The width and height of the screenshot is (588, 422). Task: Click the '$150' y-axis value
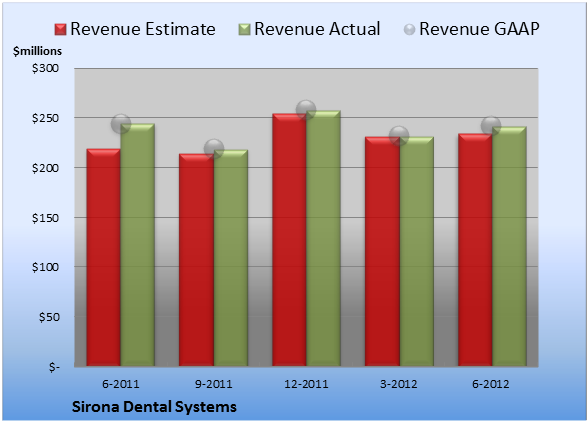[45, 218]
